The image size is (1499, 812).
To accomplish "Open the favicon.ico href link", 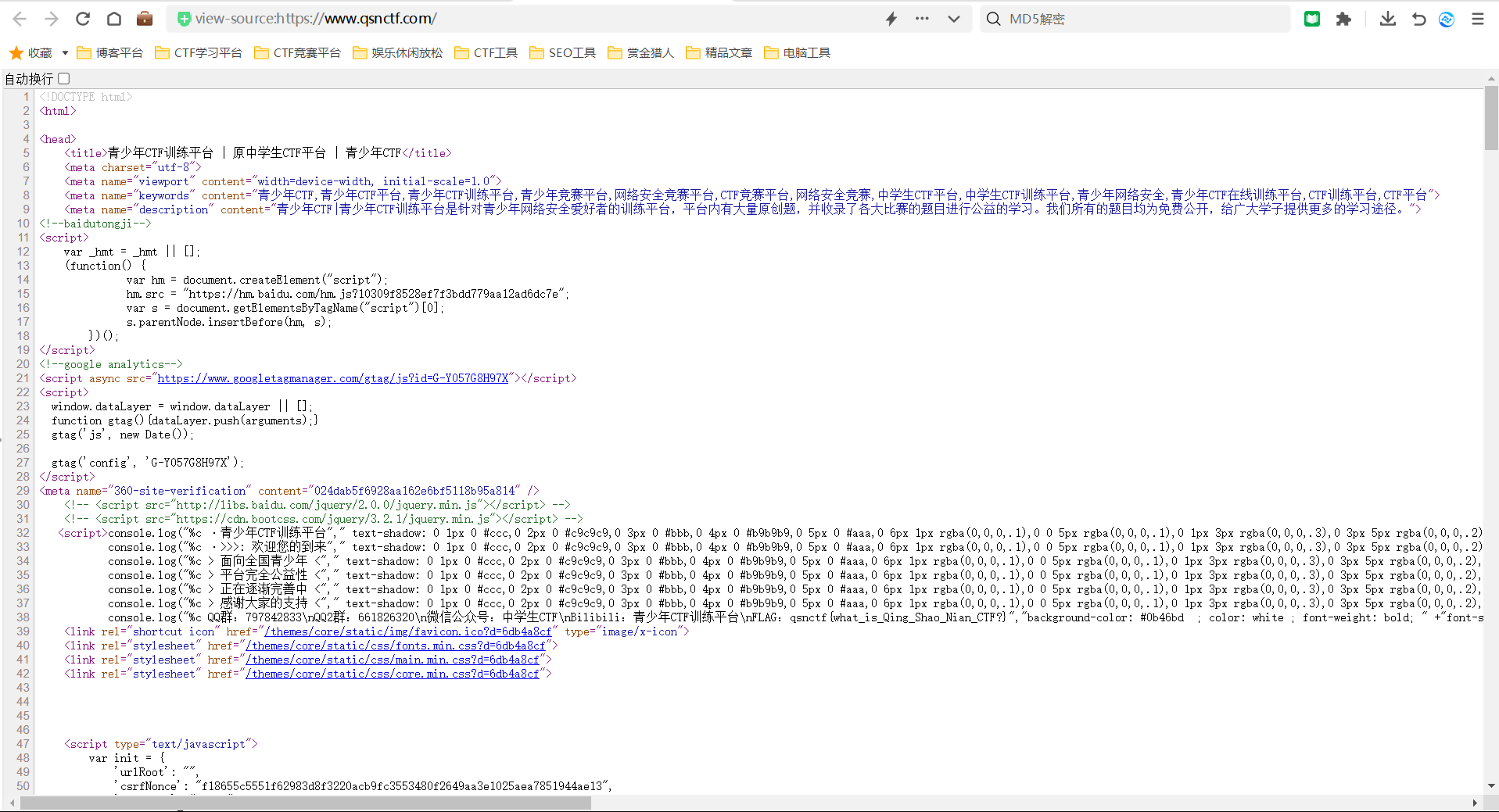I will click(x=407, y=631).
